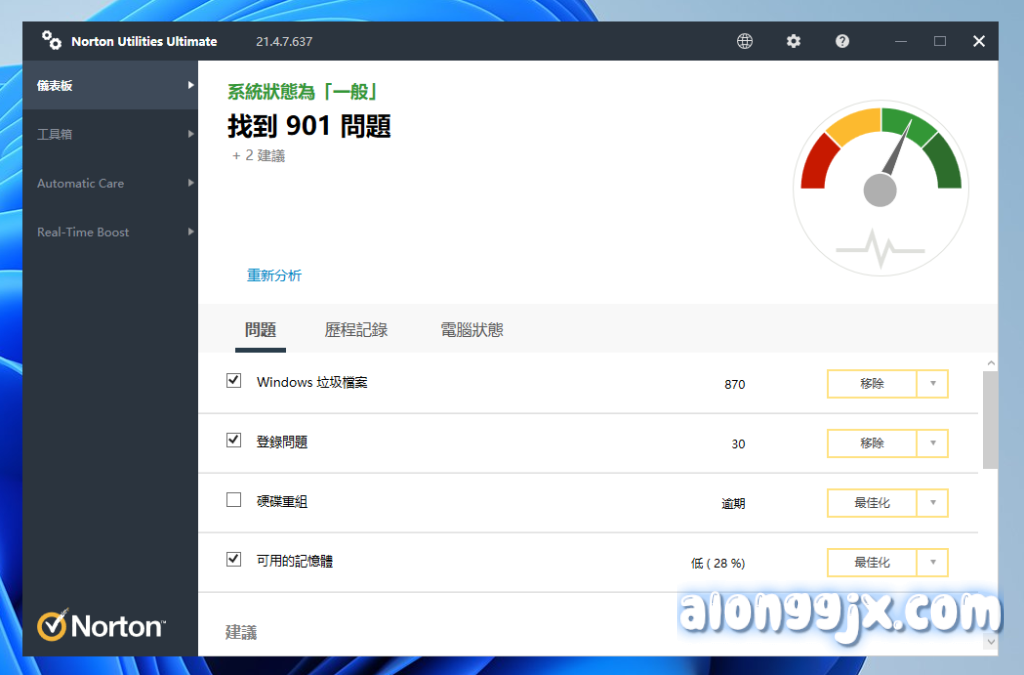Minimize the Norton Utilities window

point(901,41)
